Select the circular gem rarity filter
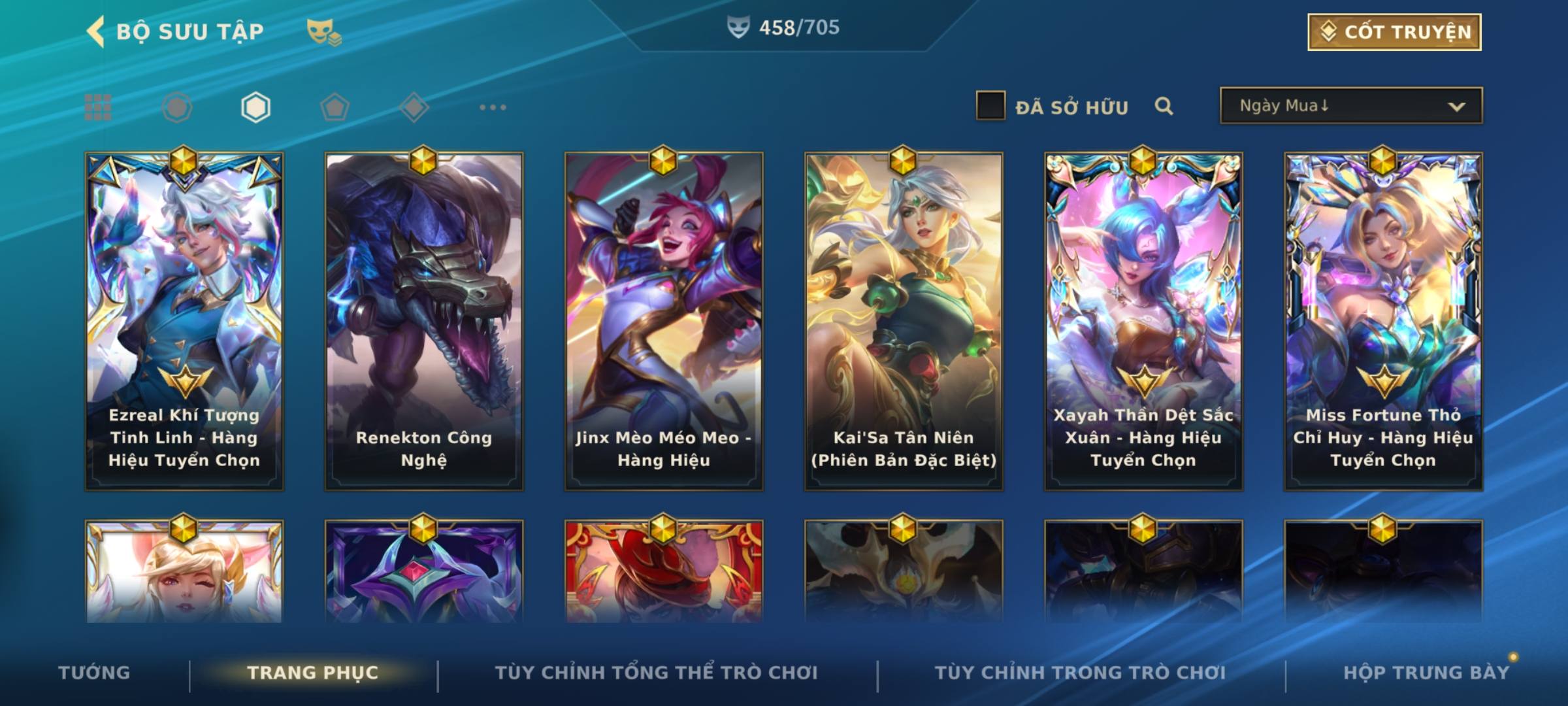1568x706 pixels. point(177,107)
